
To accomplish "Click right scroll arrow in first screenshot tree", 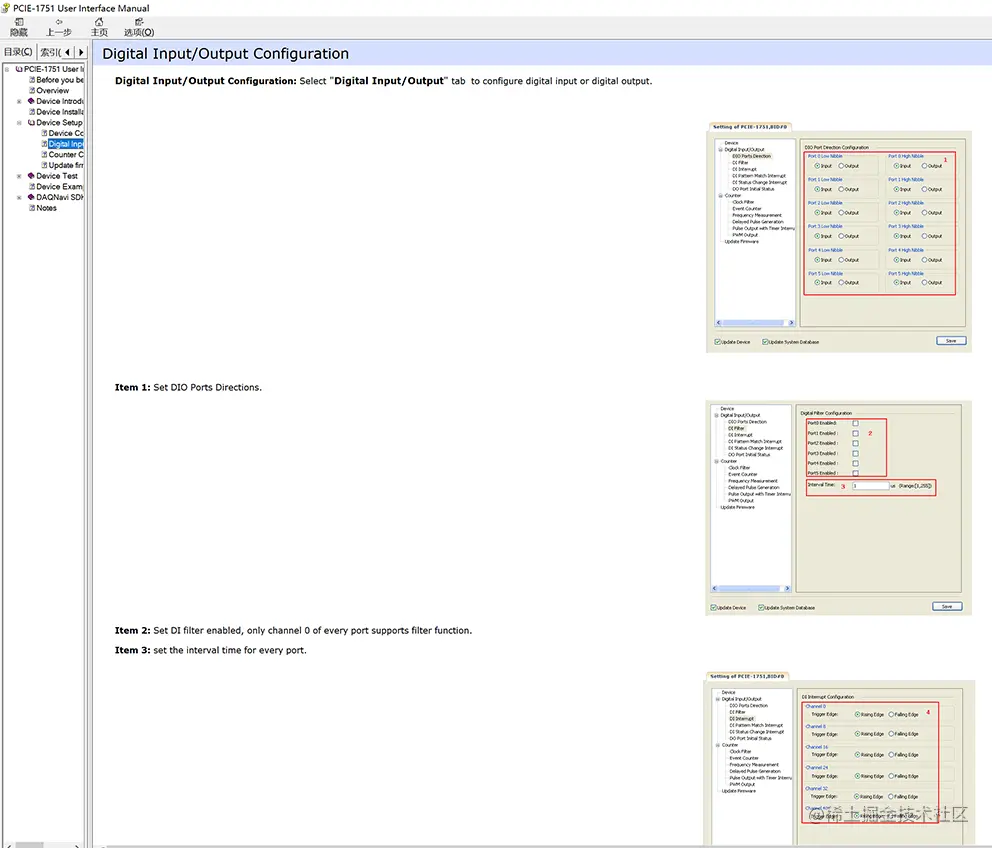I will click(791, 323).
